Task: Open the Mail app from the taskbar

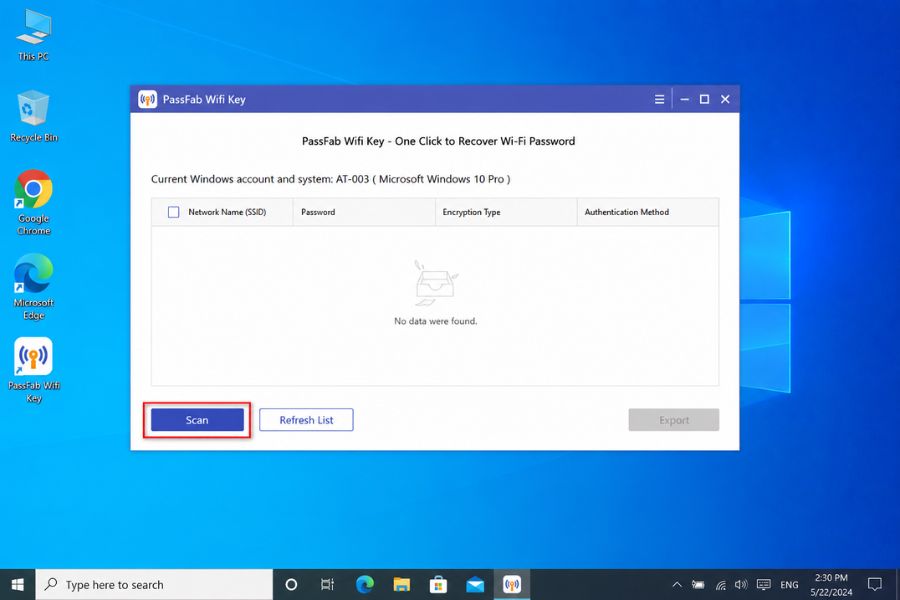Action: coord(475,584)
